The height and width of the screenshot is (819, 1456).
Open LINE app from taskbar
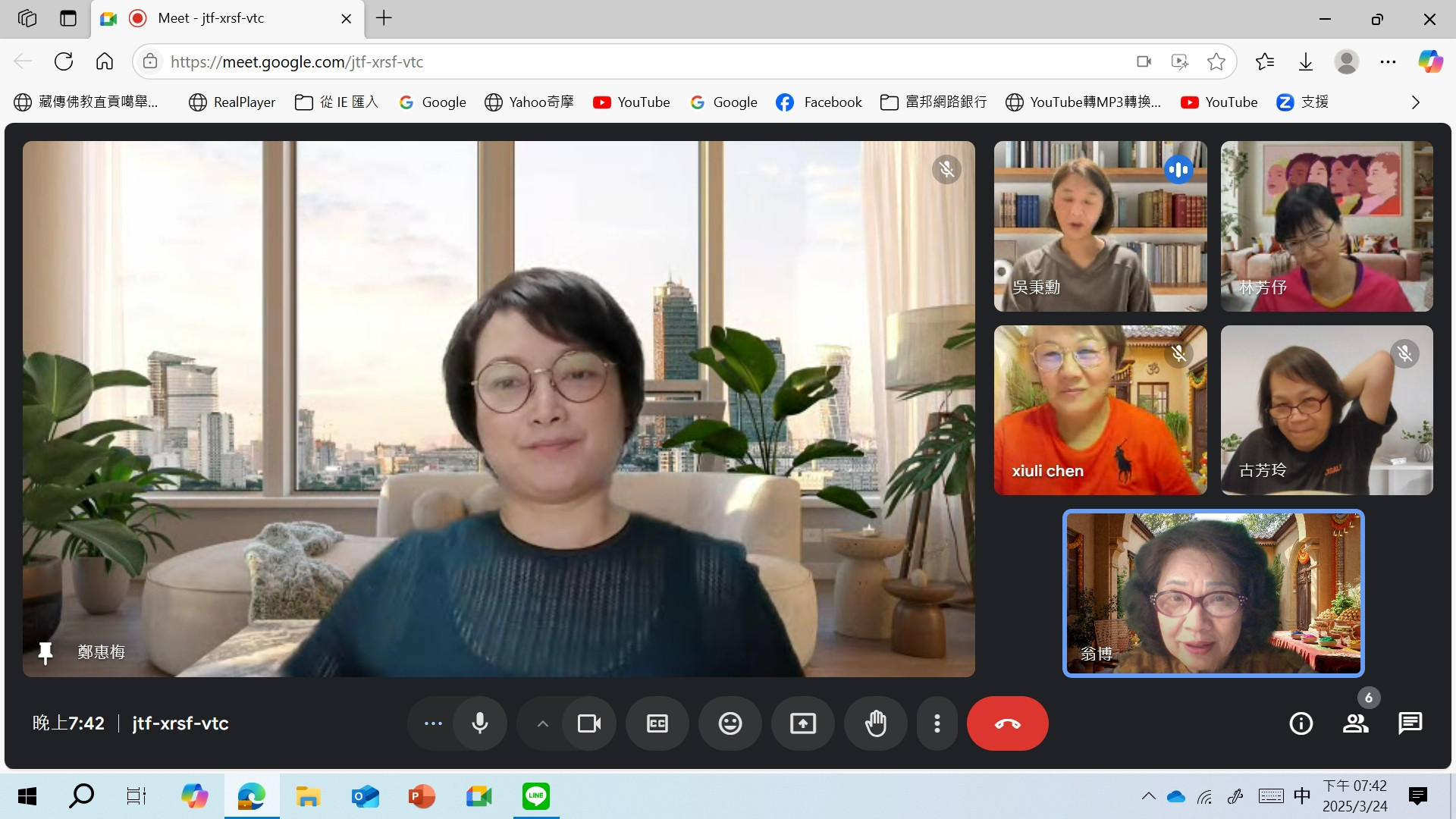pyautogui.click(x=536, y=796)
